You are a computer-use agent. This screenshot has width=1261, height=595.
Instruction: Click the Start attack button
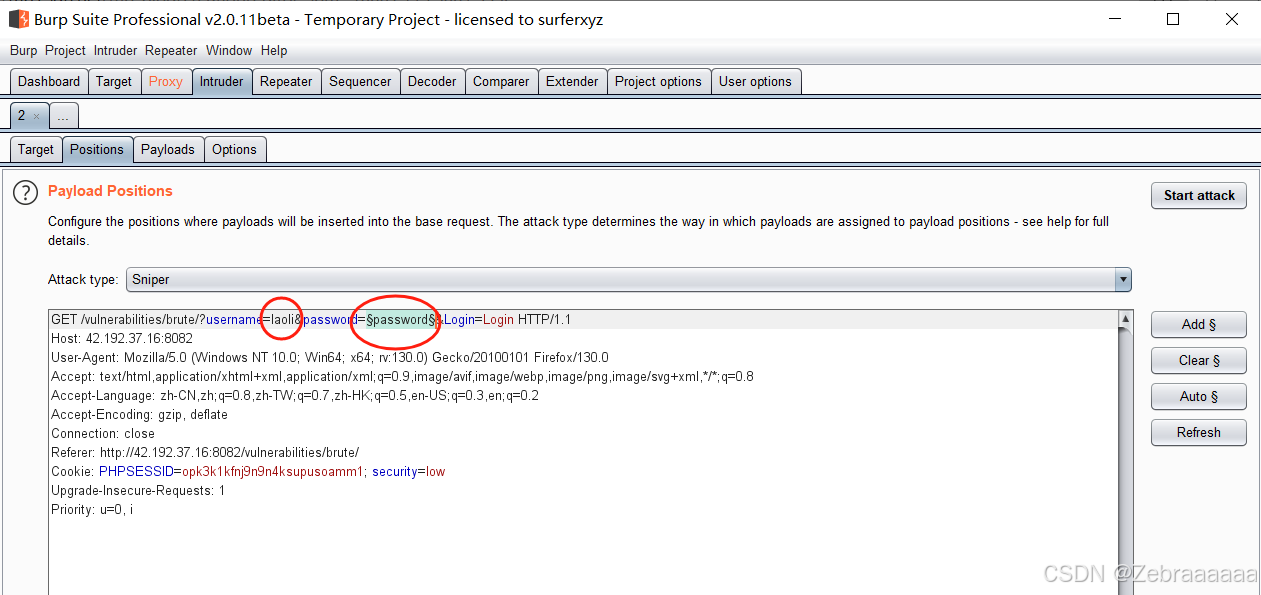1199,195
